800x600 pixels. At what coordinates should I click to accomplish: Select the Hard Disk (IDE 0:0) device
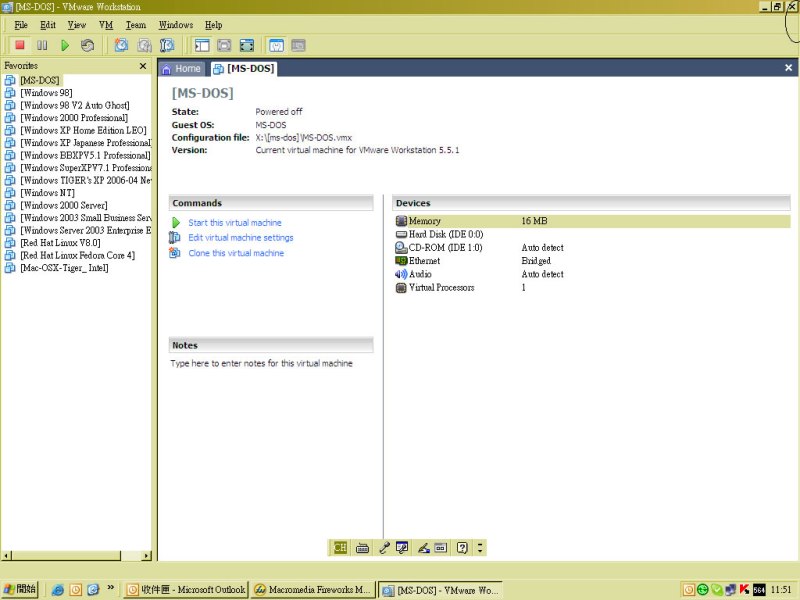coord(592,234)
